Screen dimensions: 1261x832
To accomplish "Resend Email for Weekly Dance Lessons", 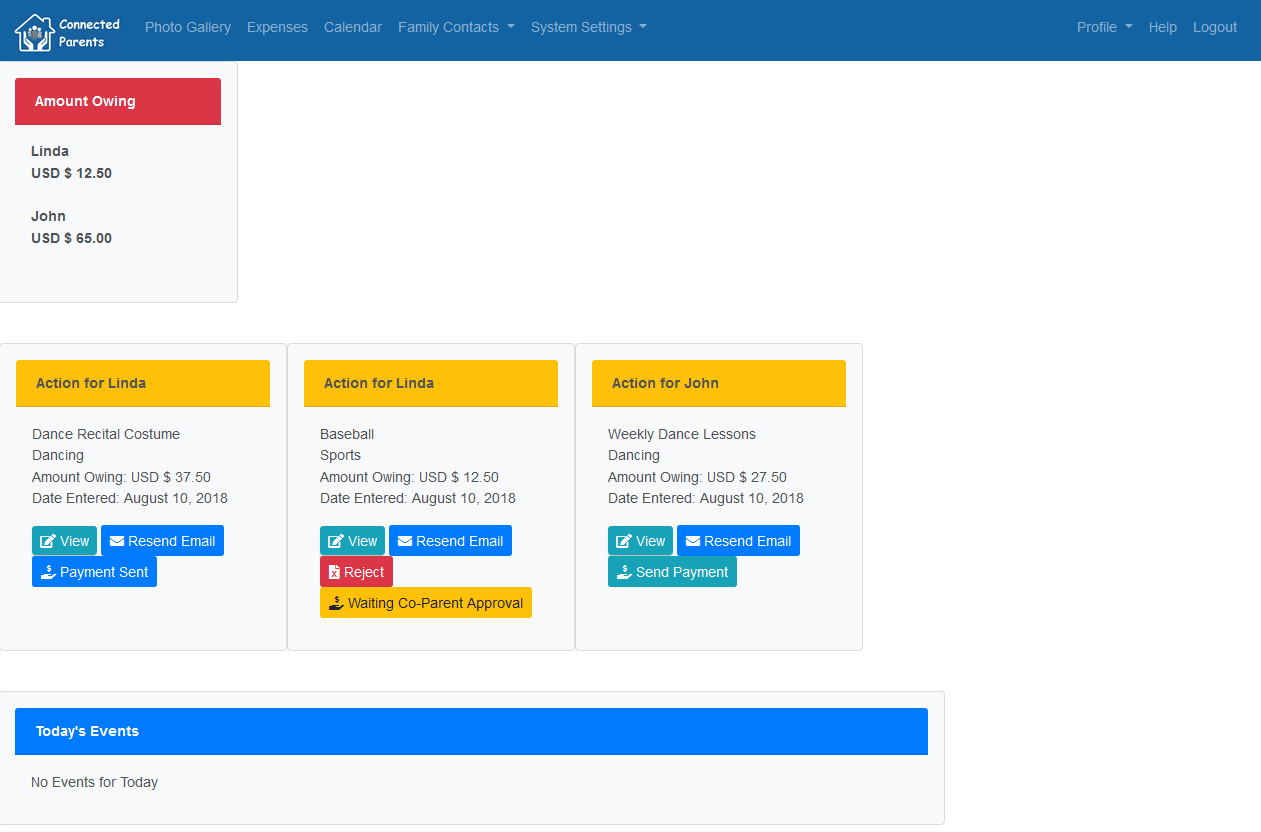I will (x=738, y=541).
